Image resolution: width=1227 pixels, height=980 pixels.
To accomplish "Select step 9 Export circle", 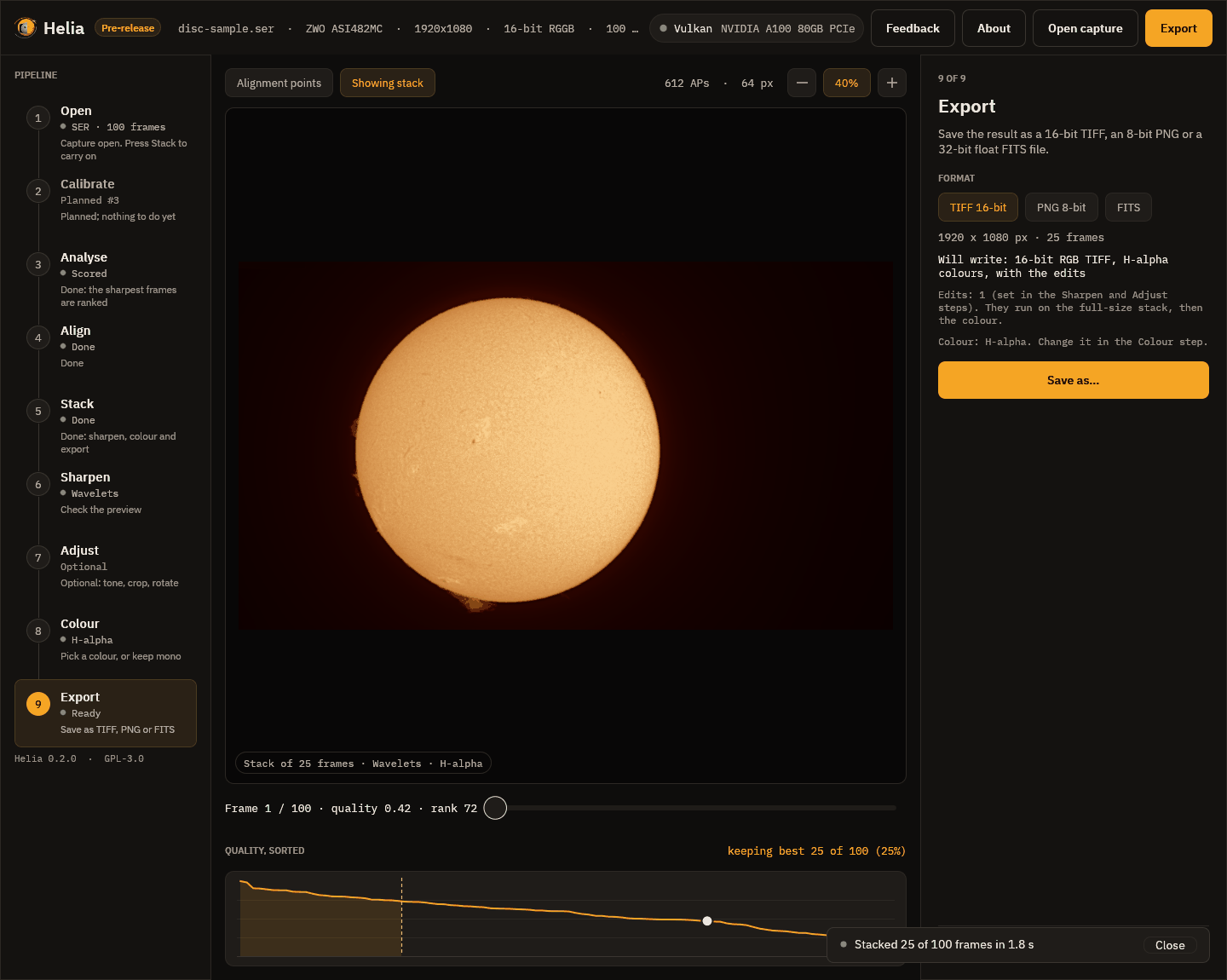I will [38, 704].
